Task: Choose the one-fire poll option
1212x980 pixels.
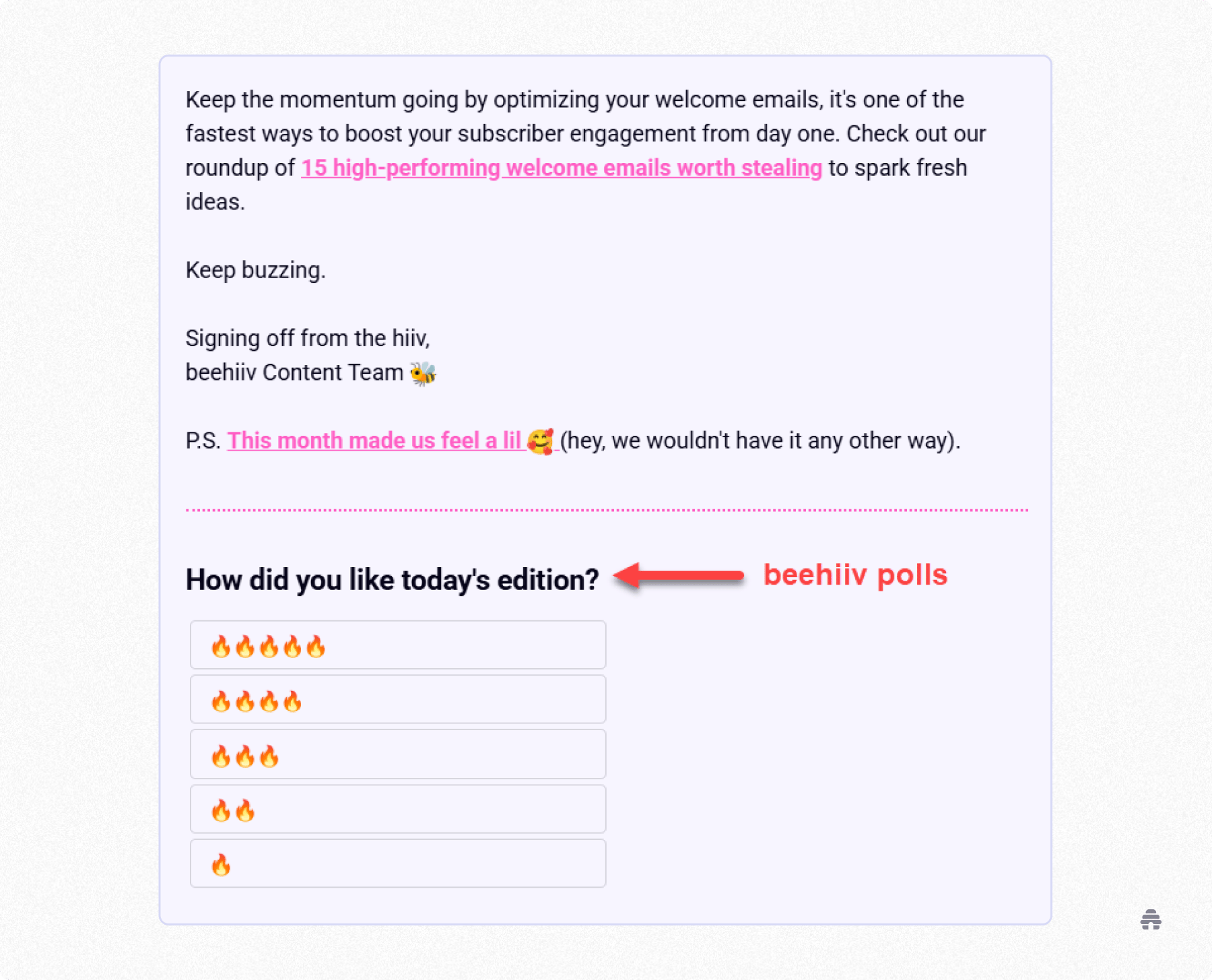Action: point(397,863)
